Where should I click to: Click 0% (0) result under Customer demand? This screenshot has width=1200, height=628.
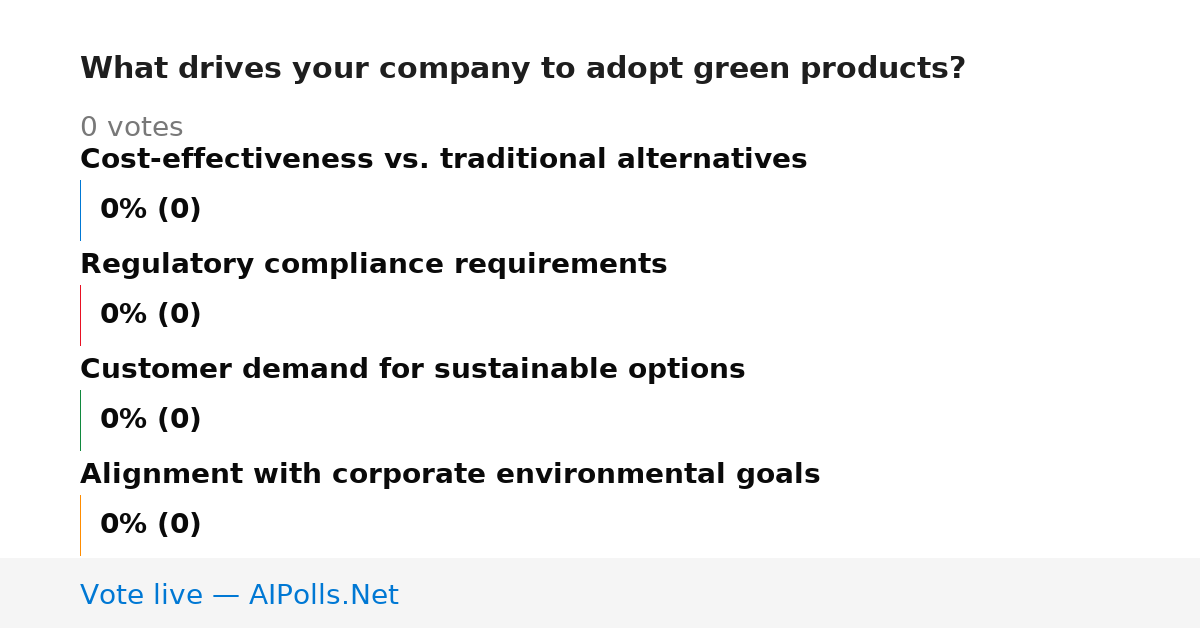click(150, 420)
